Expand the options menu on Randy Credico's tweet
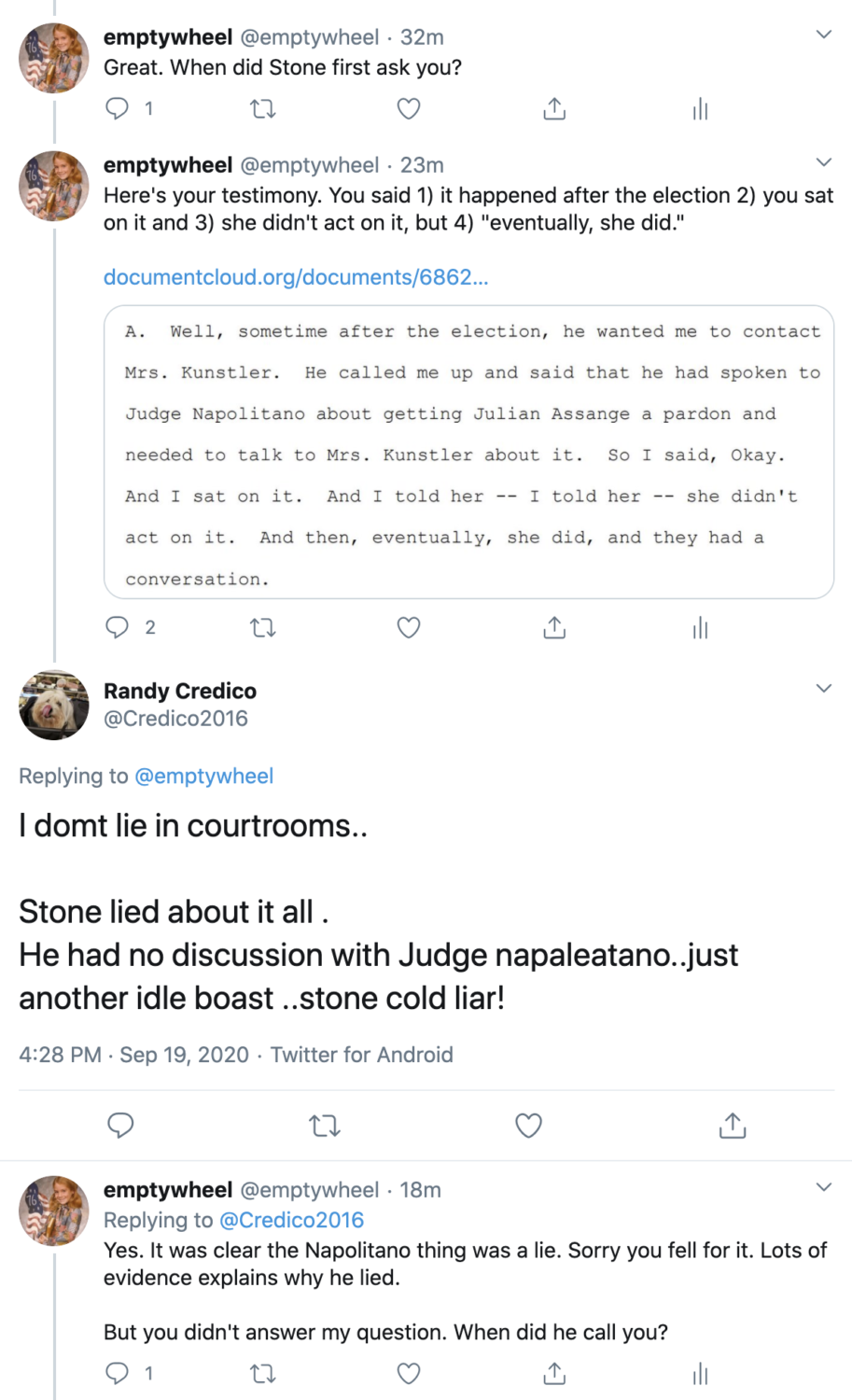 tap(823, 689)
